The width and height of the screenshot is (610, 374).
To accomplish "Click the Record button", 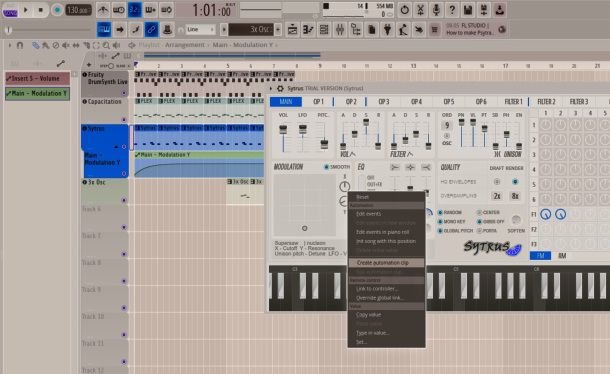I will [x=57, y=10].
